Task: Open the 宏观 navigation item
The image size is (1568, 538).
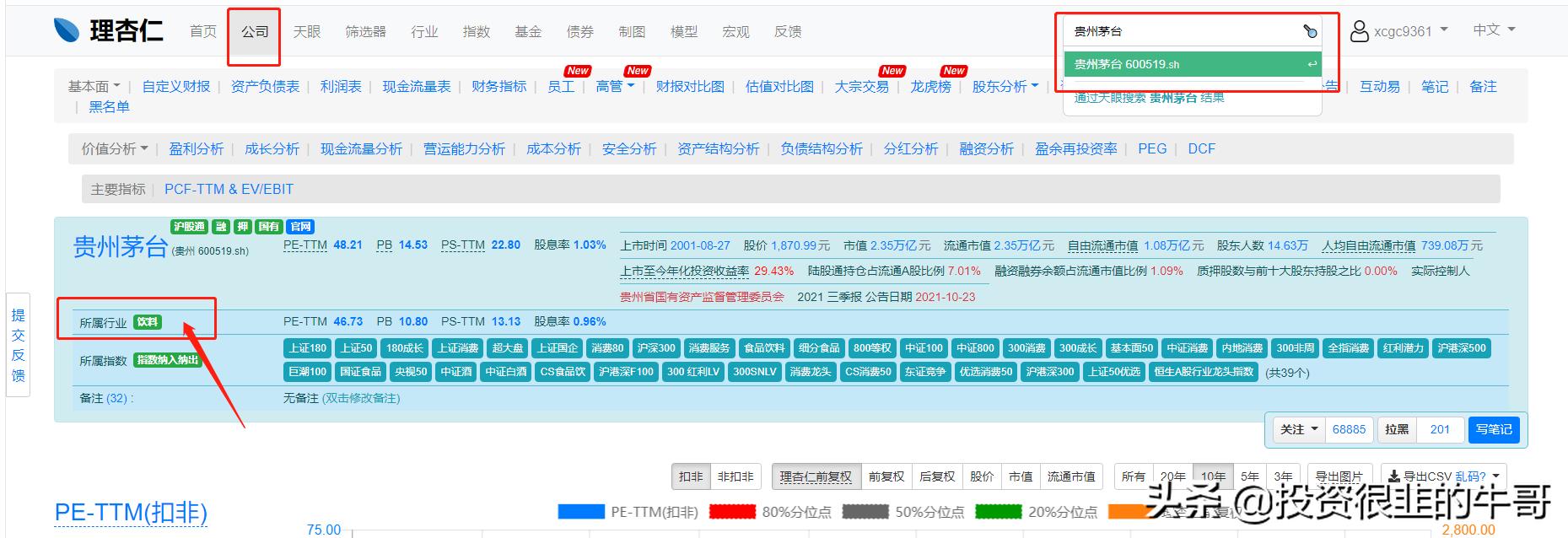Action: (736, 31)
